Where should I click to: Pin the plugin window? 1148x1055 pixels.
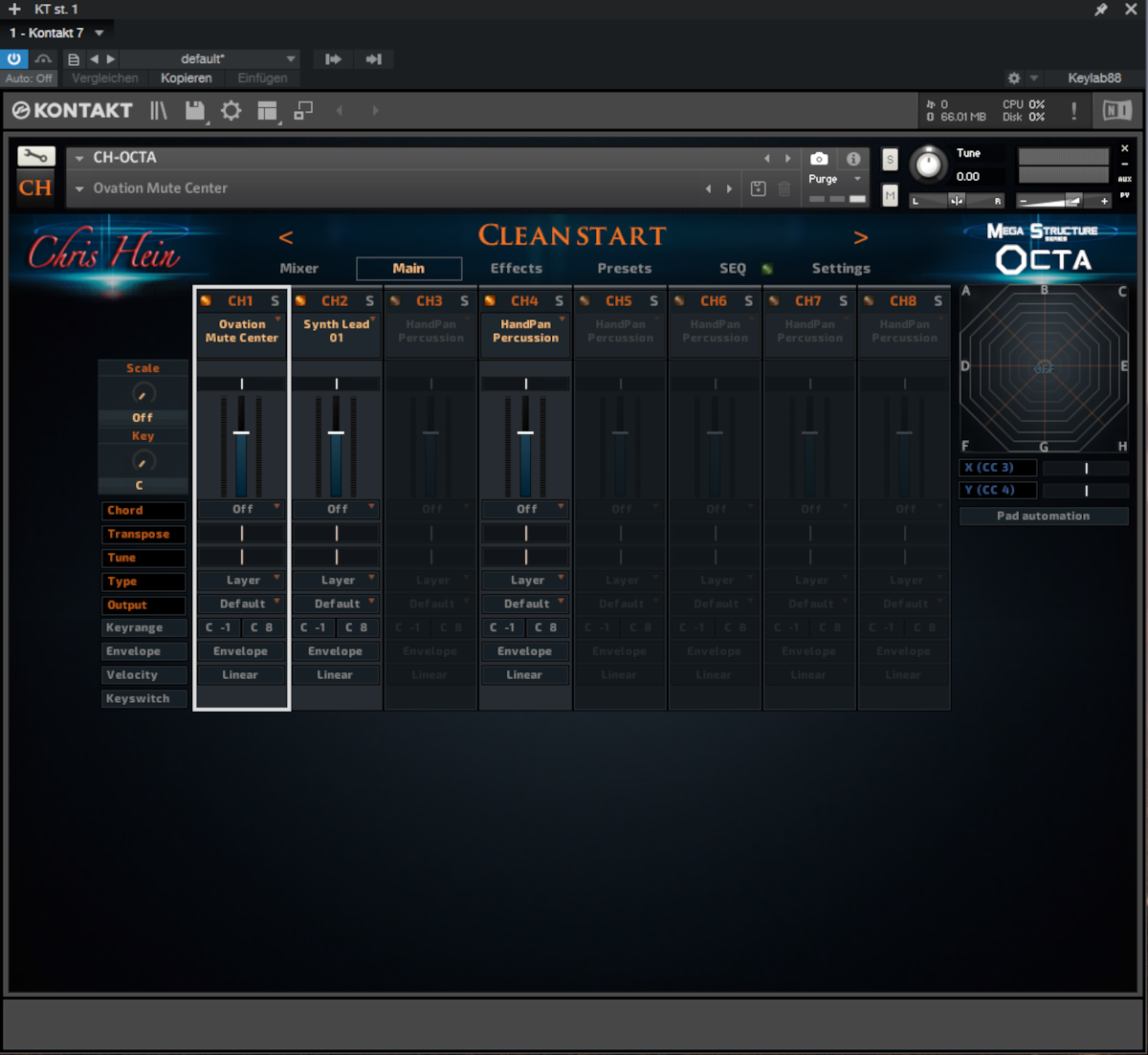pos(1101,9)
